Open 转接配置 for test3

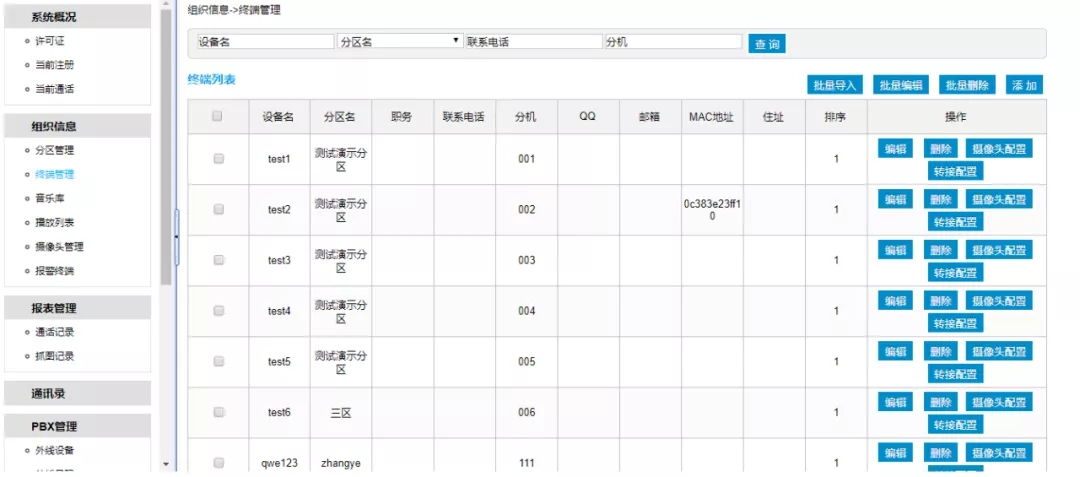pos(955,272)
